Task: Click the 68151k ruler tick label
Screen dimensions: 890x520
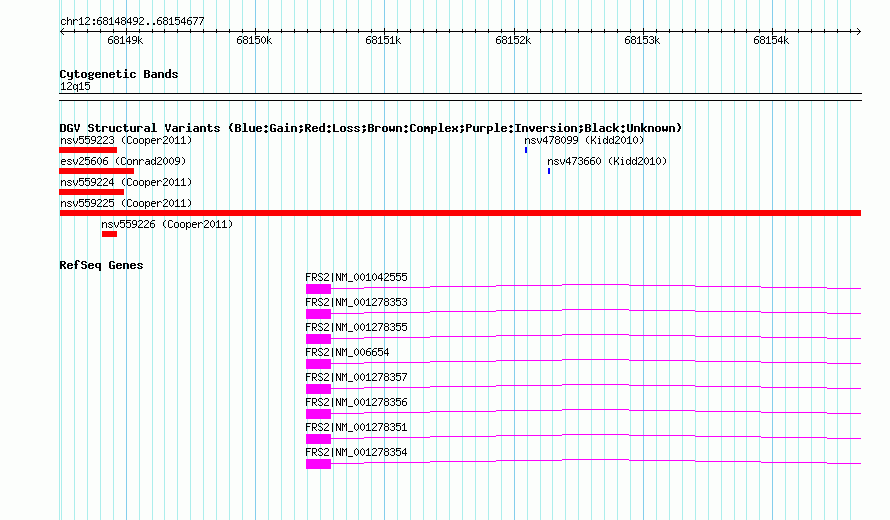Action: point(383,40)
